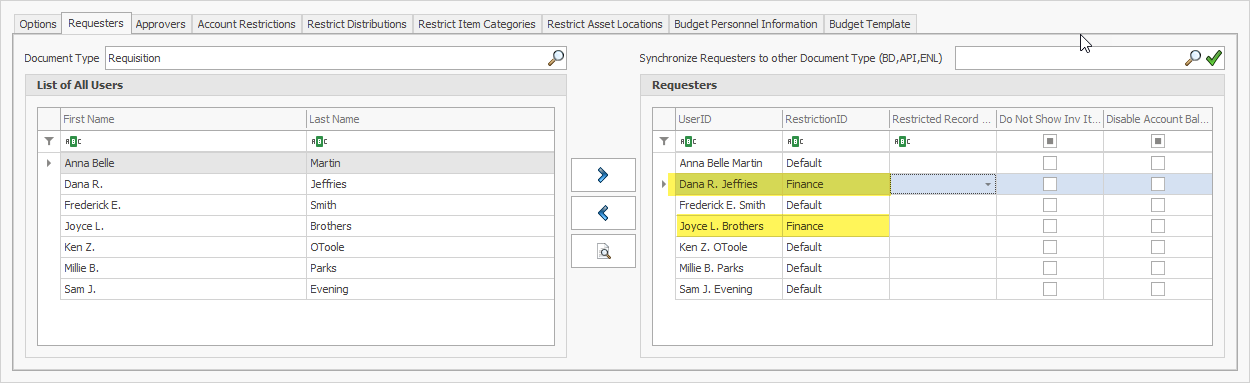Select the Requesters tab
This screenshot has height=383, width=1250.
pyautogui.click(x=96, y=22)
